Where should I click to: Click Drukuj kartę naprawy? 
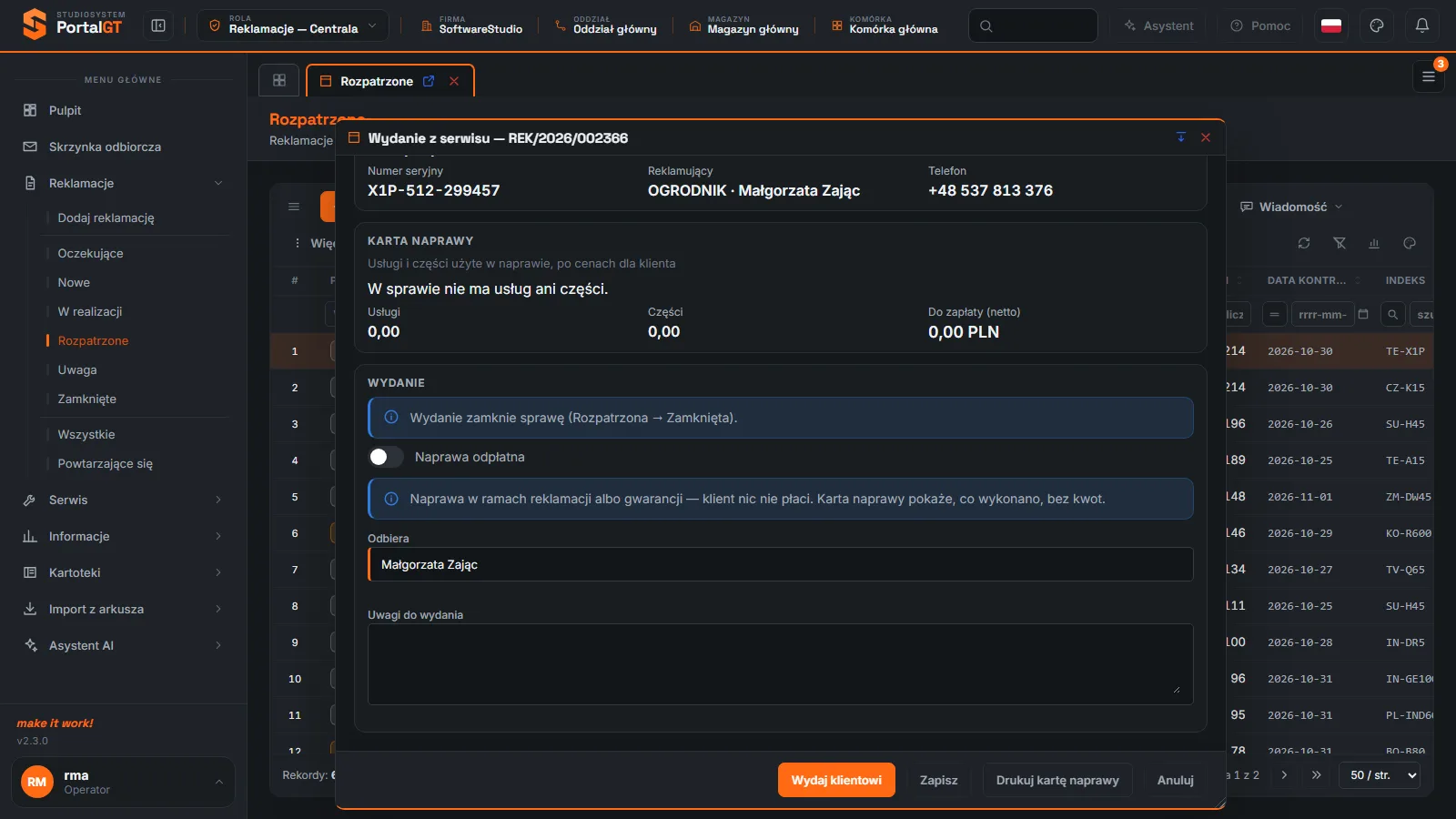tap(1057, 780)
